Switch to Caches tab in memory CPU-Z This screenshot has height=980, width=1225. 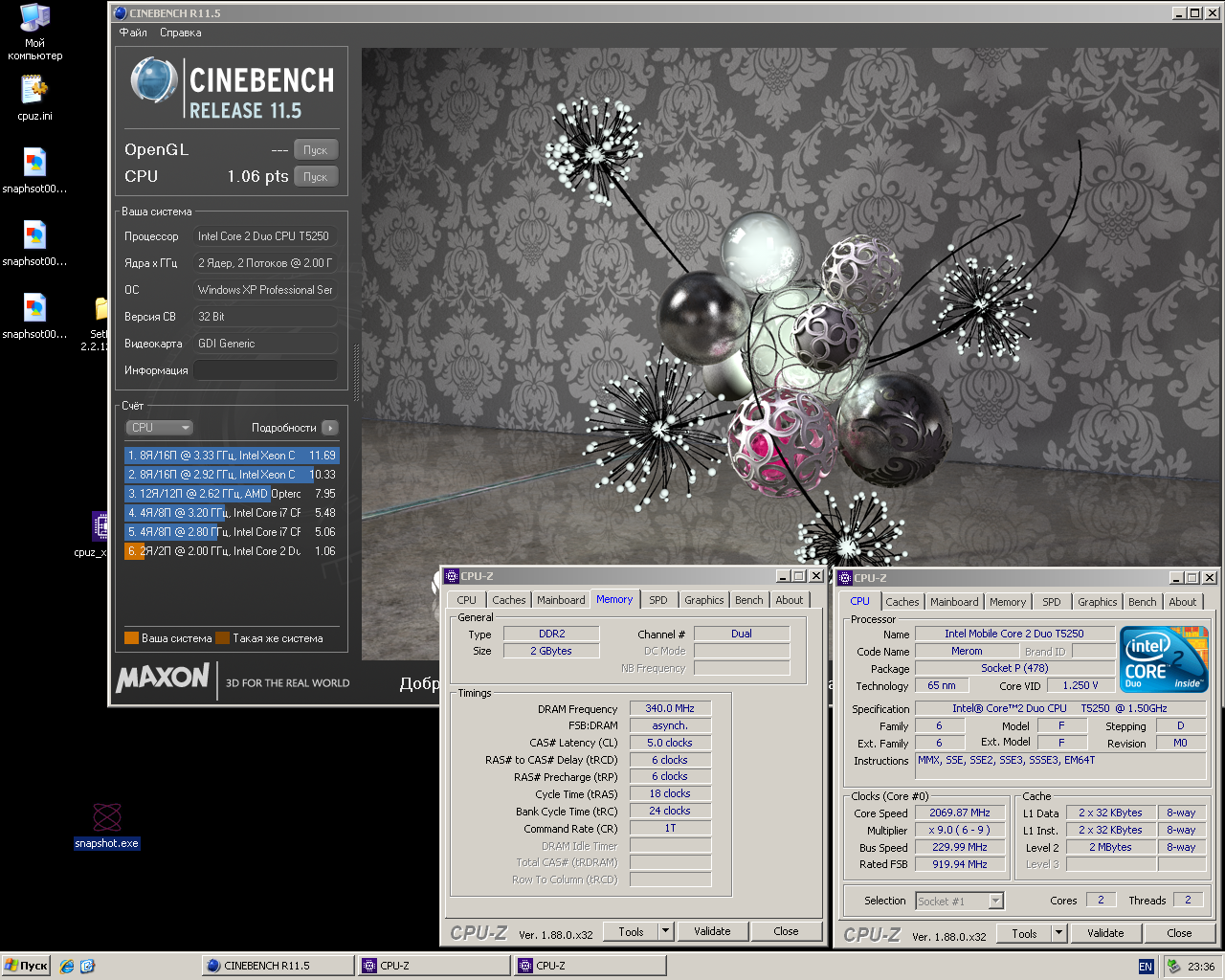pyautogui.click(x=508, y=600)
